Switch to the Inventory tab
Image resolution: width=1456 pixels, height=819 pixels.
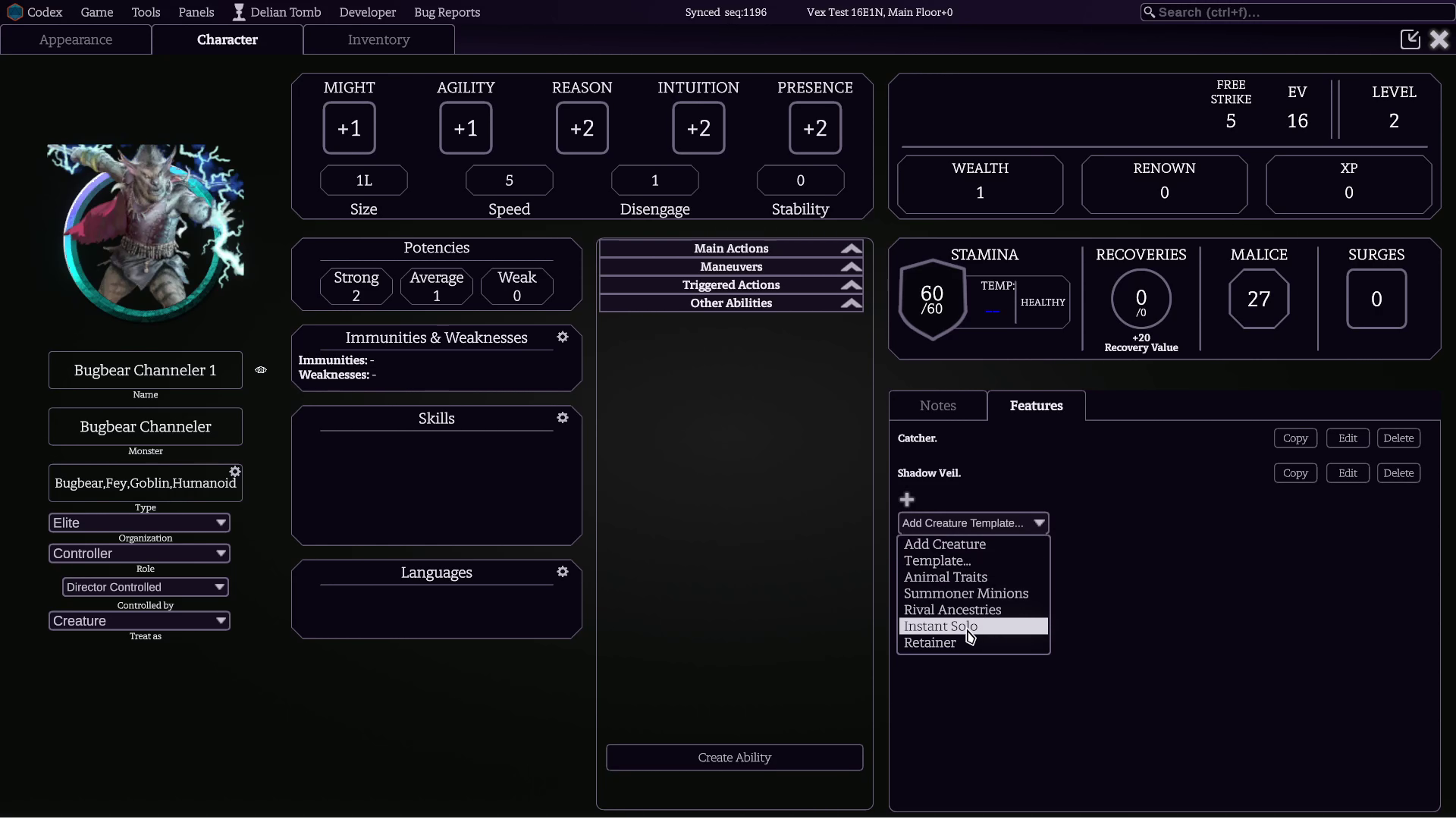click(378, 39)
